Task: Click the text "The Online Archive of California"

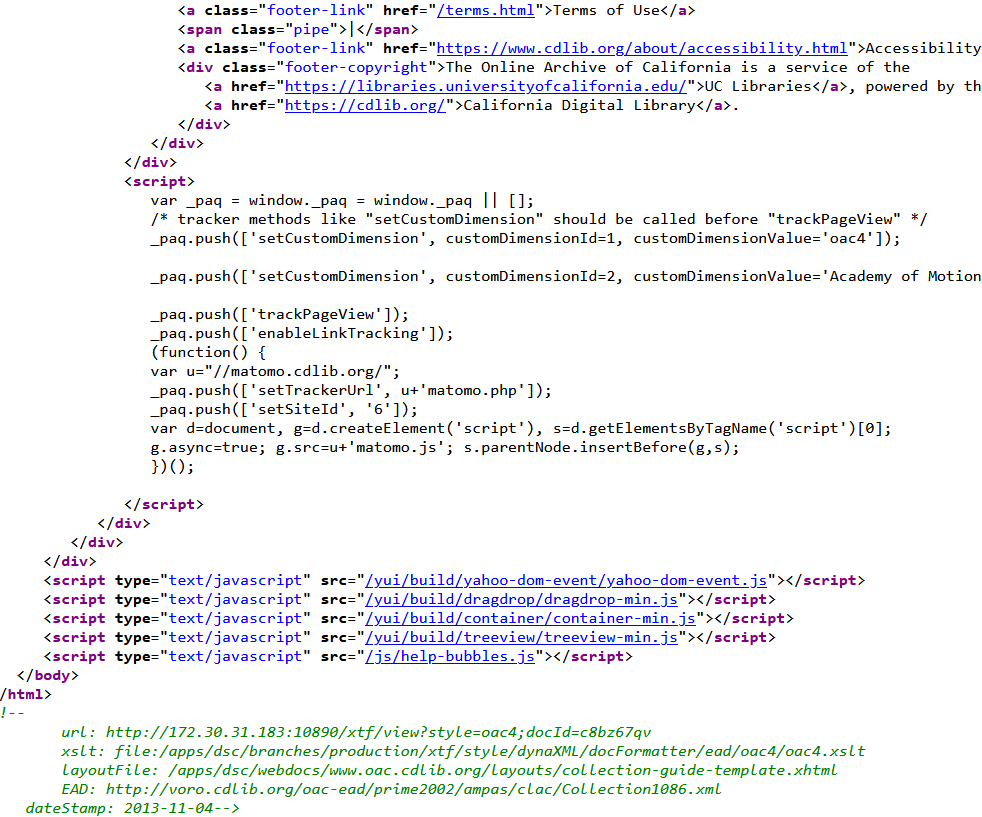Action: pos(588,68)
